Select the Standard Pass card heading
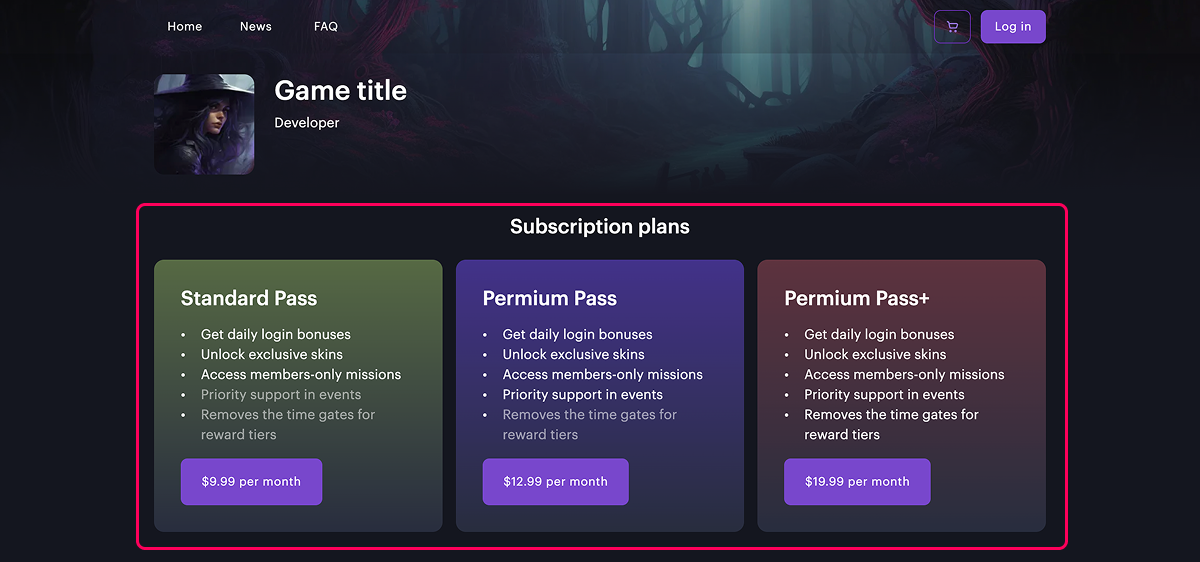Screen dimensions: 1200x562 click(x=248, y=298)
